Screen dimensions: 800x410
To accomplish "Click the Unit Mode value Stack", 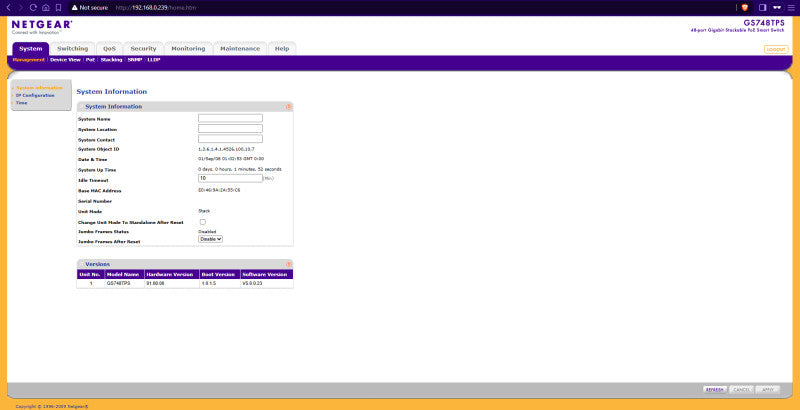I will [204, 211].
